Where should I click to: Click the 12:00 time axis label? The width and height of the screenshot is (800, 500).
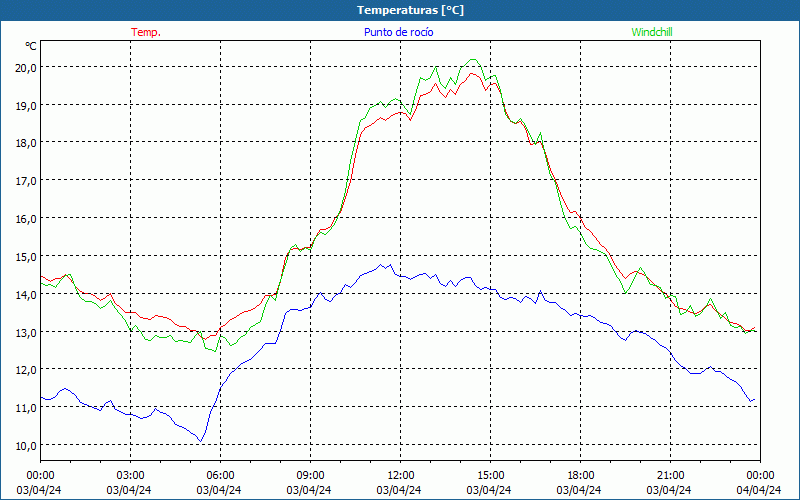coord(401,476)
